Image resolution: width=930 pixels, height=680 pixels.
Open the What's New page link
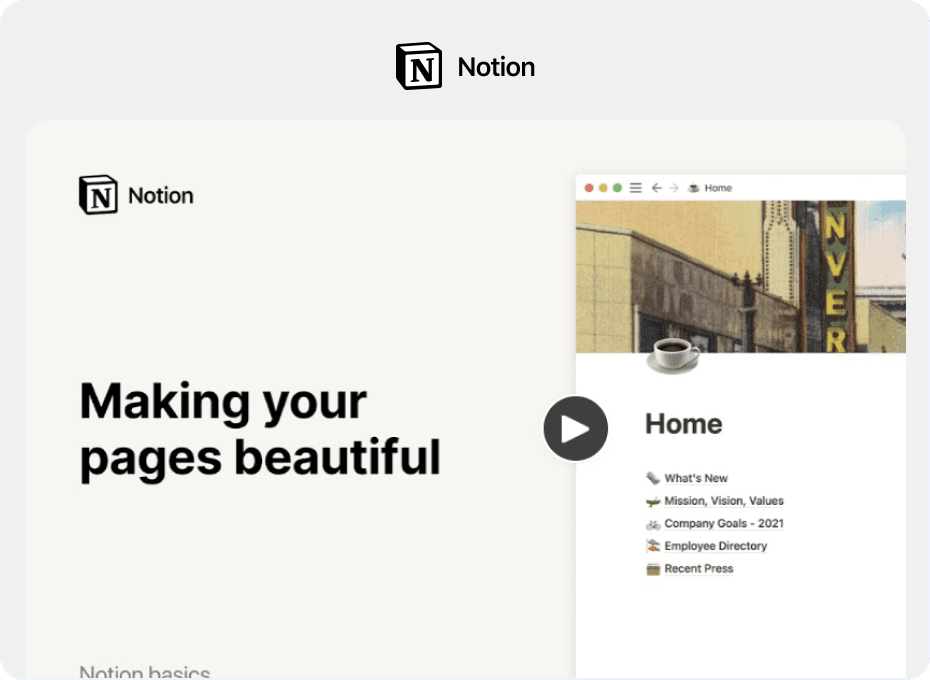click(x=696, y=478)
